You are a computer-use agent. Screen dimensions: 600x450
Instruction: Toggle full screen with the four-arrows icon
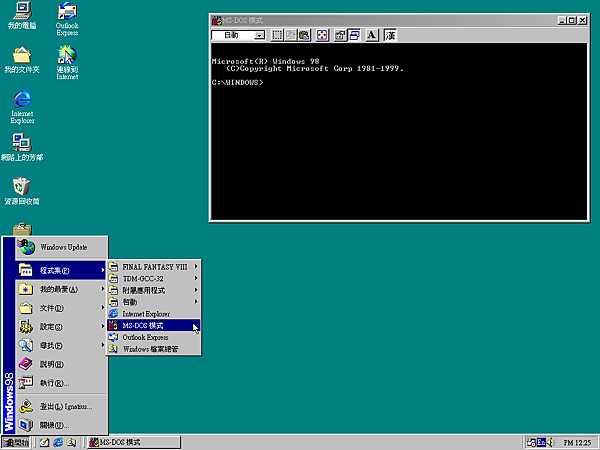pos(322,36)
